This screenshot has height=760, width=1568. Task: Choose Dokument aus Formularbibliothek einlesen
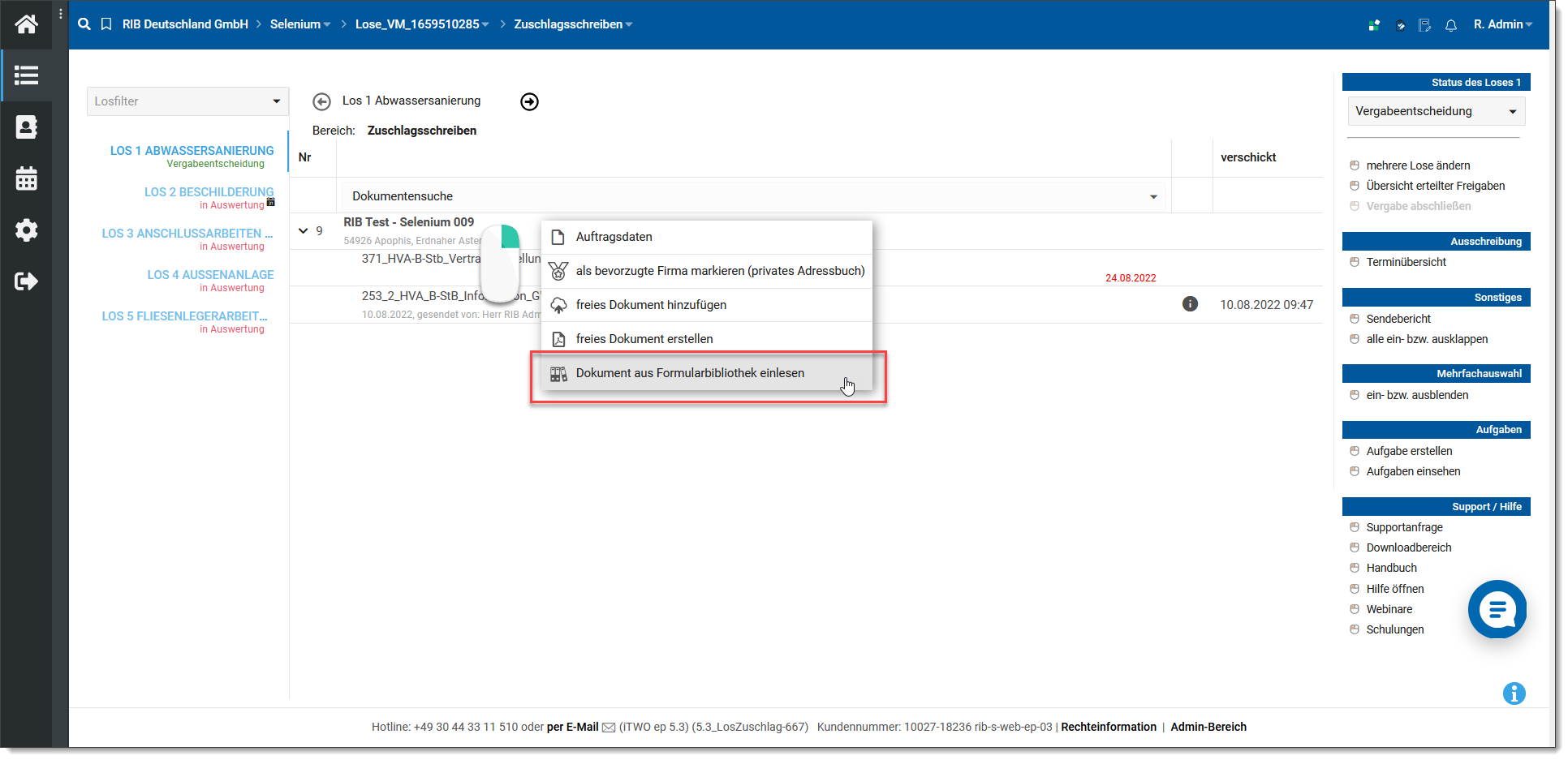[706, 373]
